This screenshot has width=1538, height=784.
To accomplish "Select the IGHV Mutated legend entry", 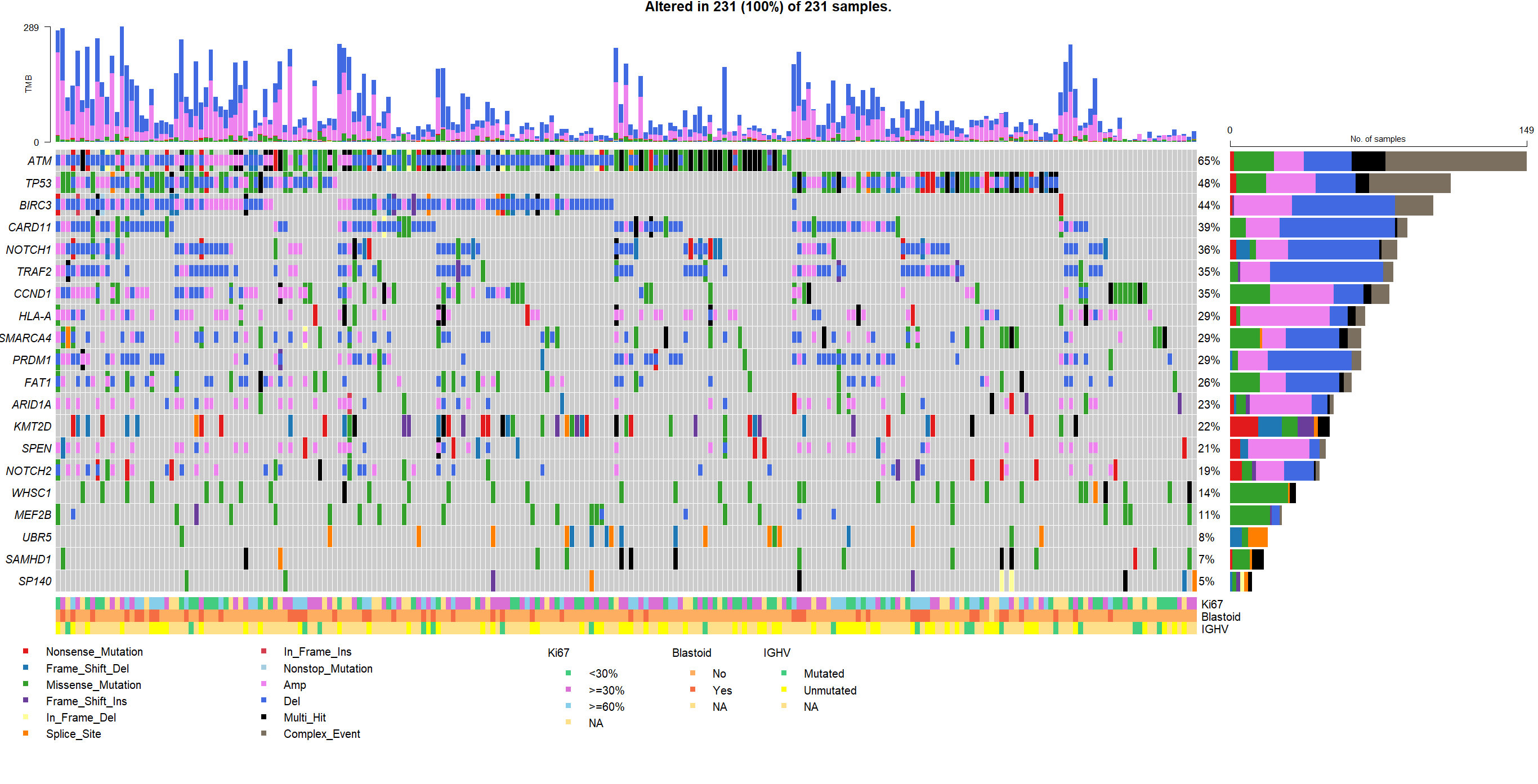I will 824,674.
